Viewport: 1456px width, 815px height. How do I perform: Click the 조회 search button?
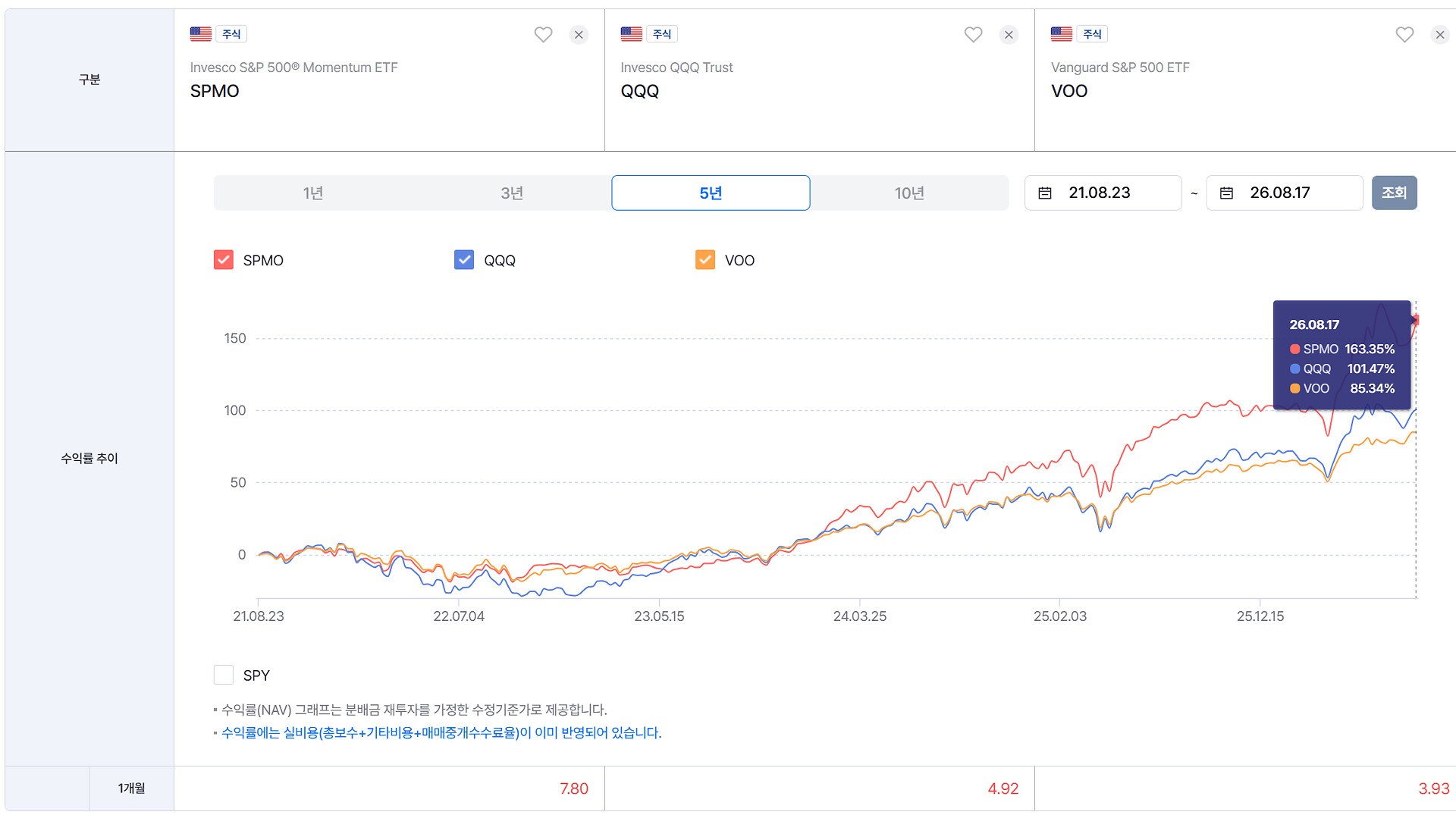[1394, 193]
